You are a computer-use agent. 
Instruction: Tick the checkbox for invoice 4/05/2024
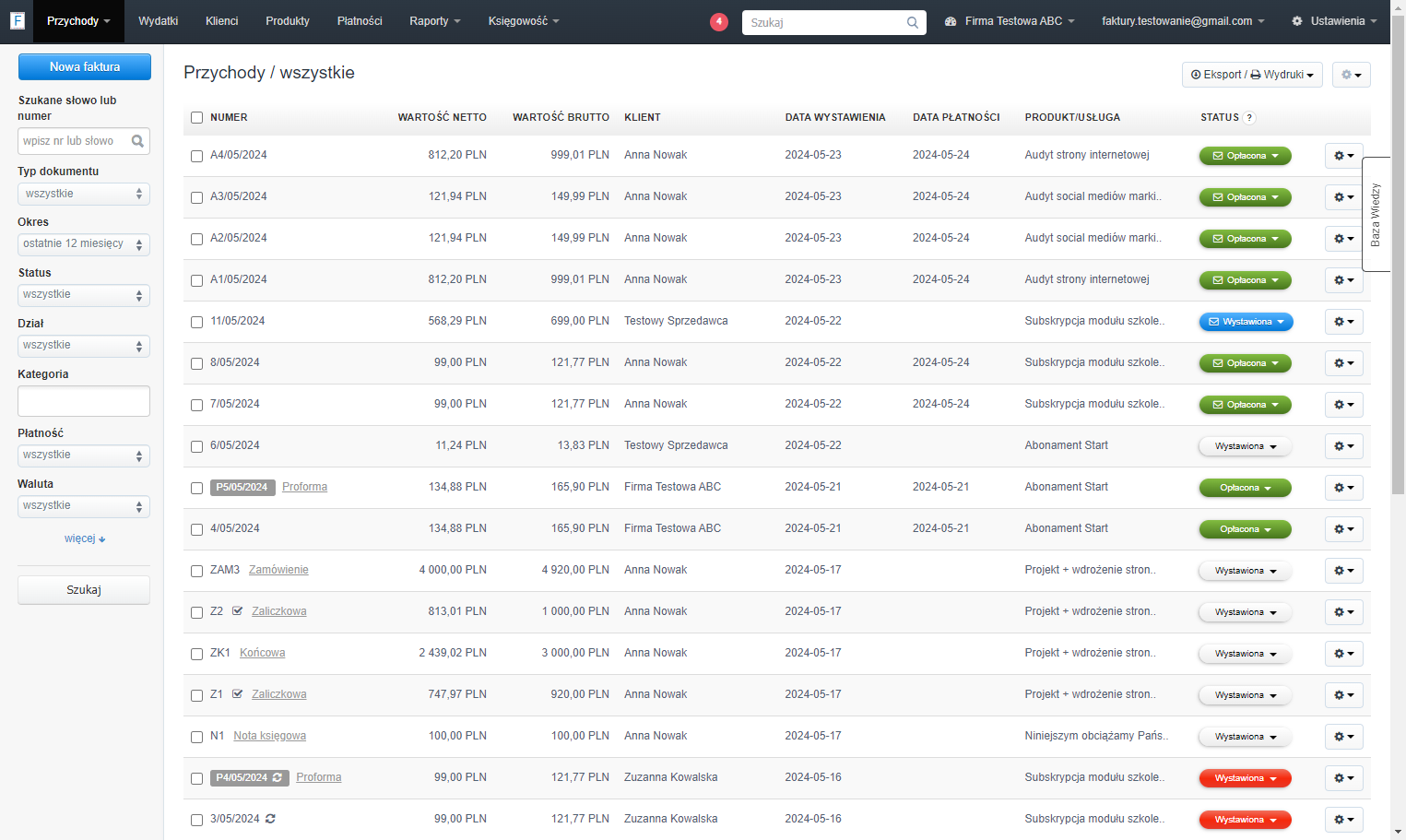pos(196,529)
